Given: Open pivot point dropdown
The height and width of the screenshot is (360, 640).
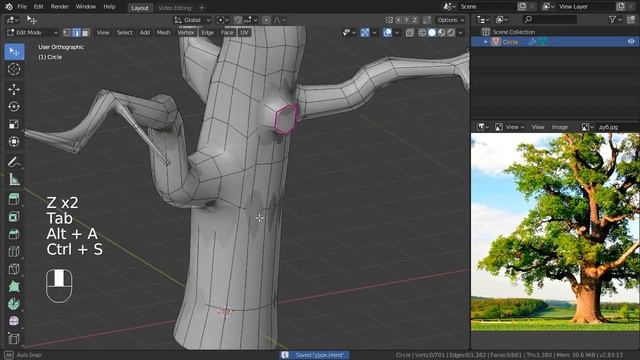Looking at the screenshot, I should [x=223, y=20].
